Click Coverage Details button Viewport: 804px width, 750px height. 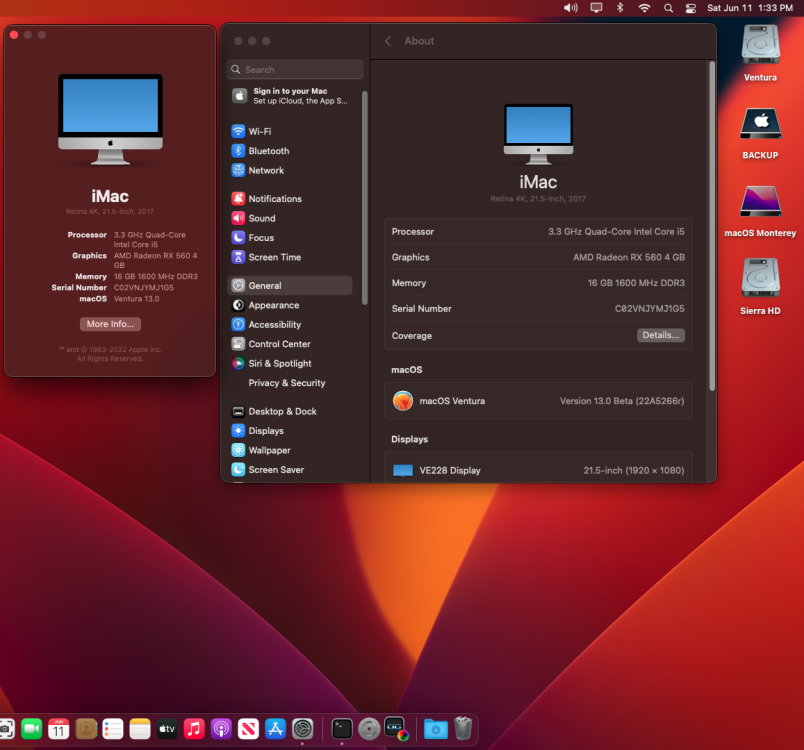pyautogui.click(x=660, y=335)
